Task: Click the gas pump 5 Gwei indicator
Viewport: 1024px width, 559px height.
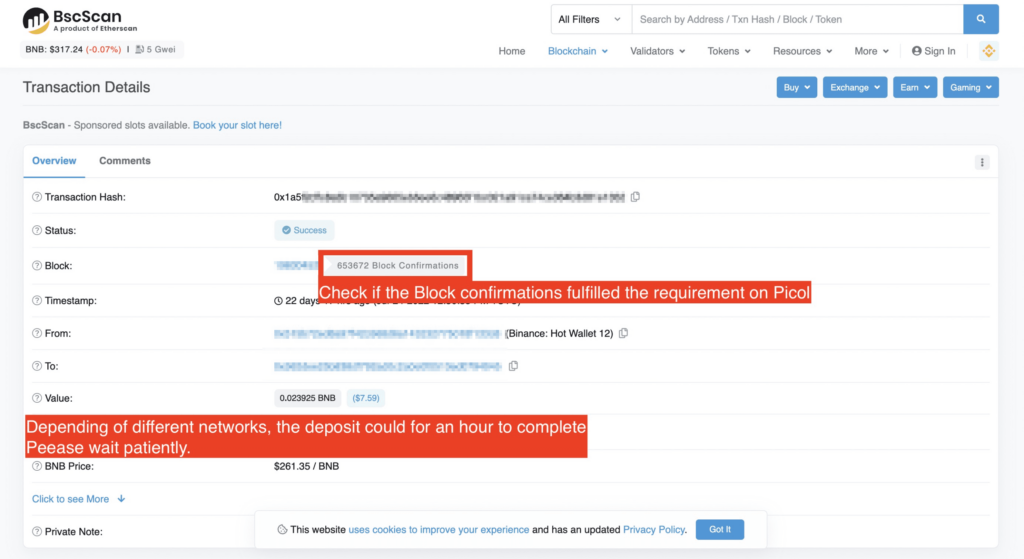Action: point(155,49)
